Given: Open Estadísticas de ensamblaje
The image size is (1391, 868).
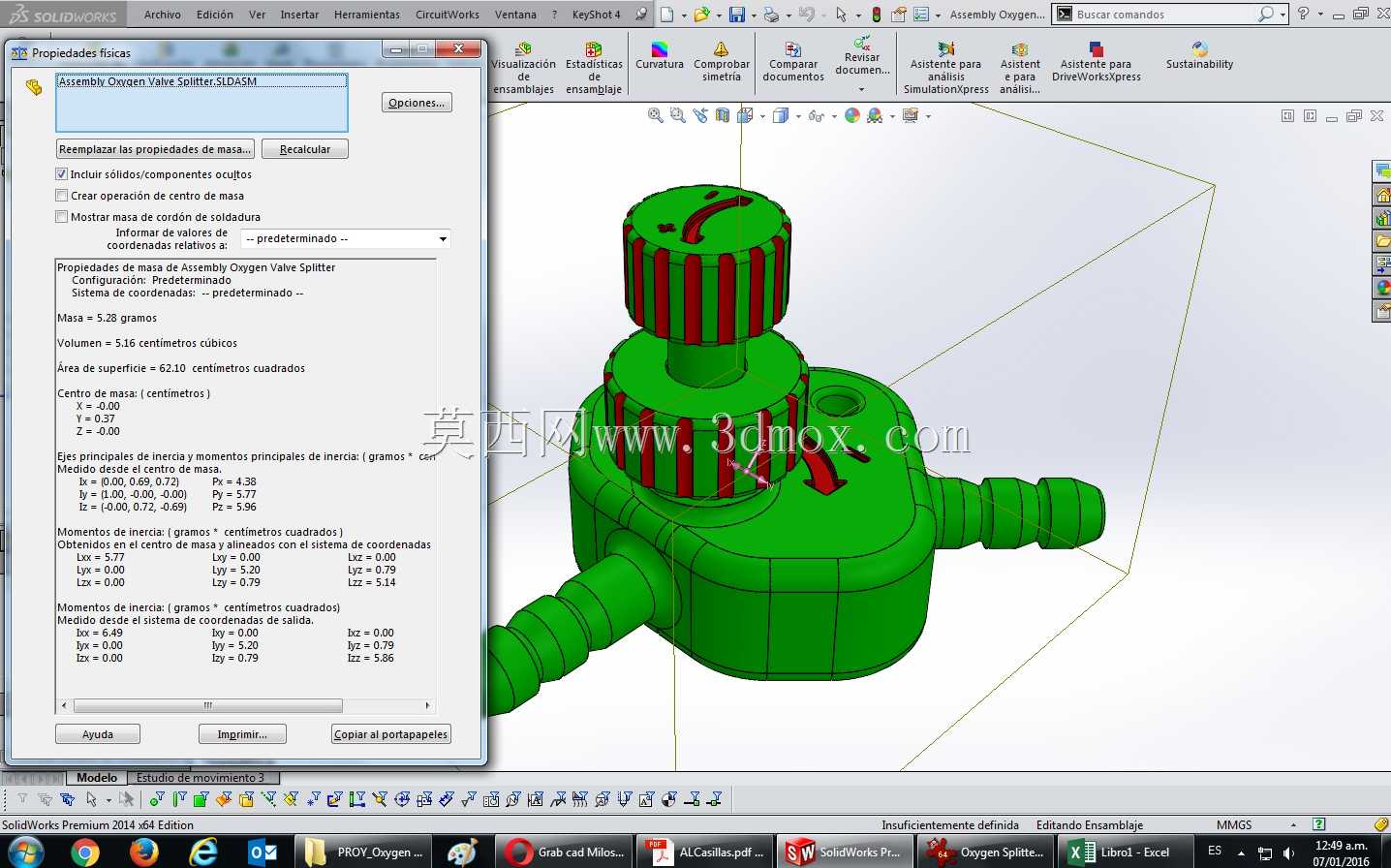Looking at the screenshot, I should click(594, 68).
